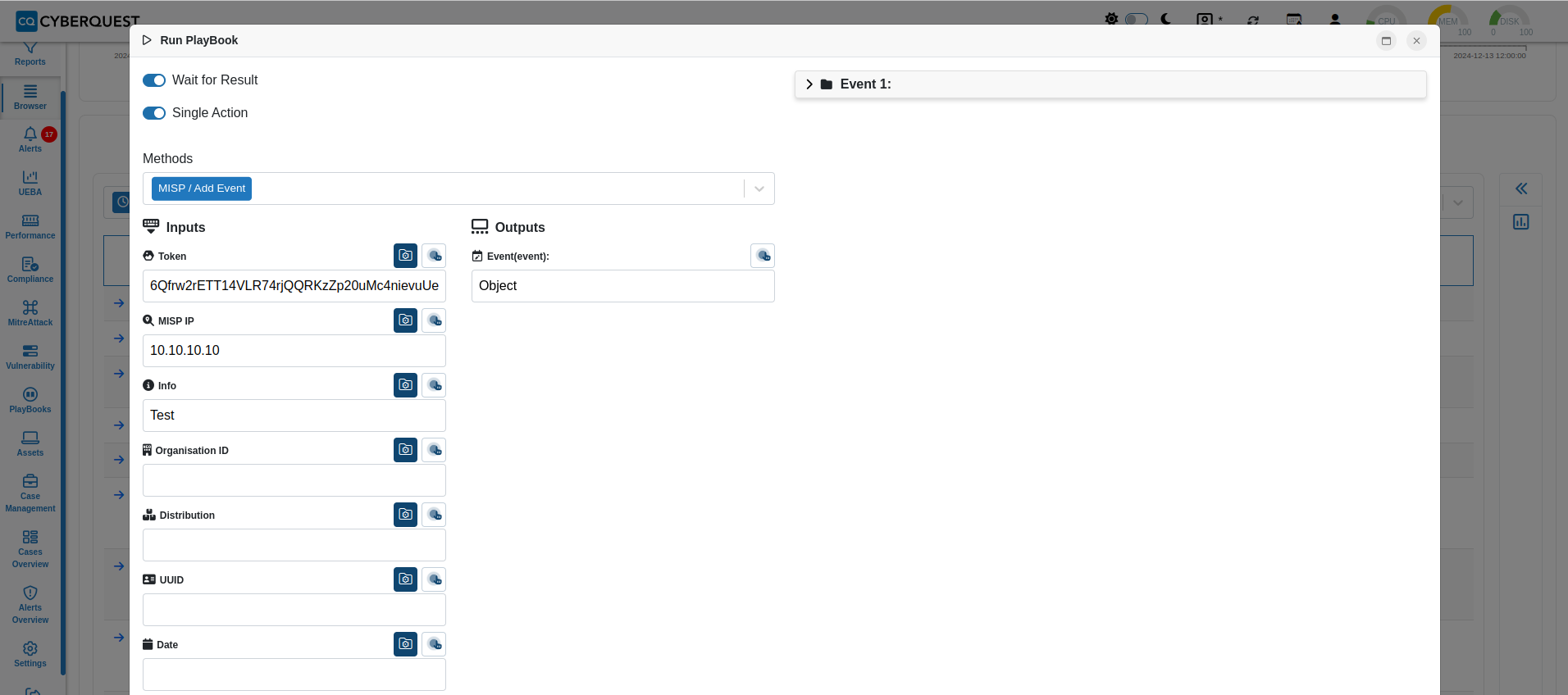Select the MISP / Add Event method tag
The width and height of the screenshot is (1568, 695).
click(x=202, y=189)
